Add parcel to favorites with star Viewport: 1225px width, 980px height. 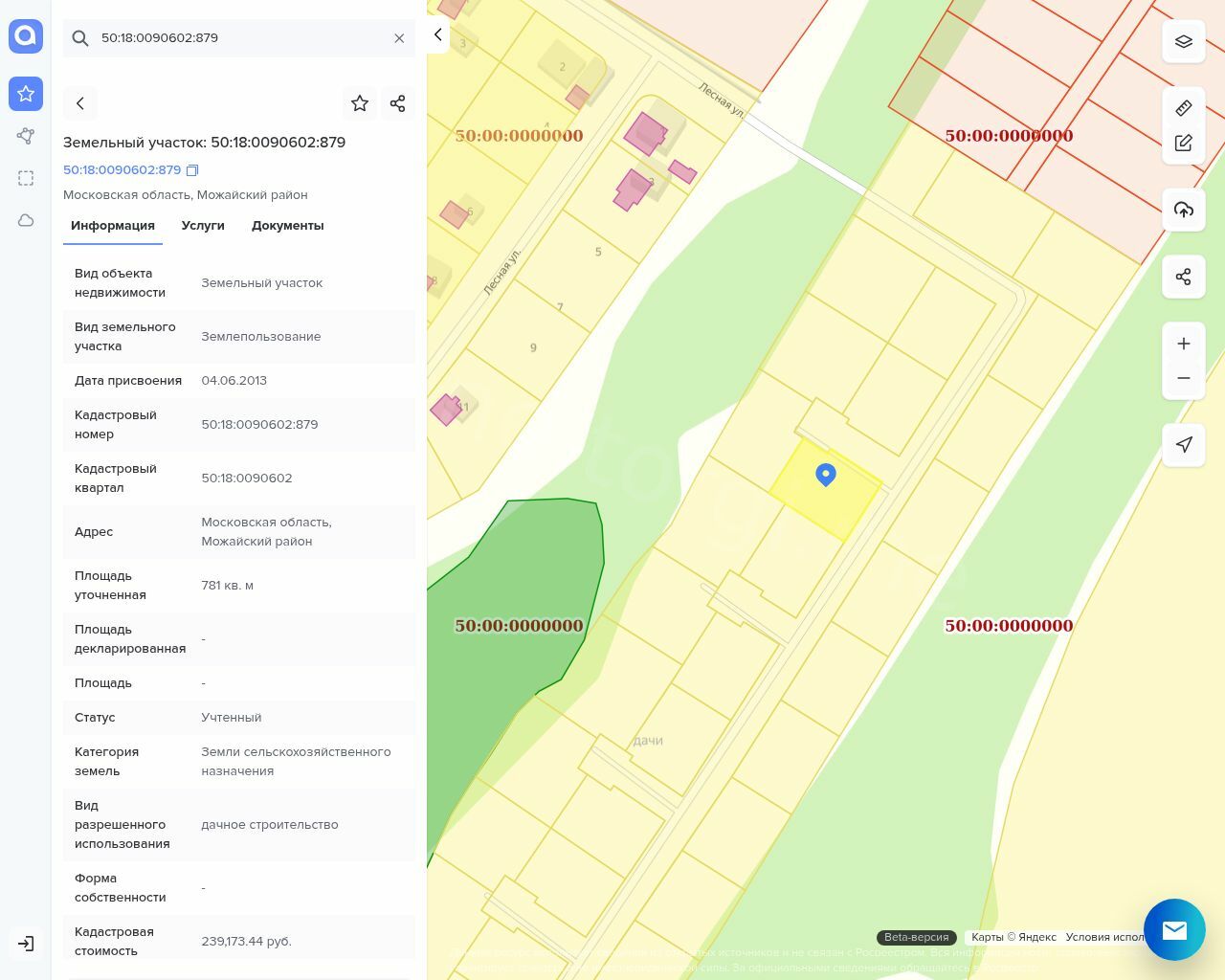tap(360, 103)
